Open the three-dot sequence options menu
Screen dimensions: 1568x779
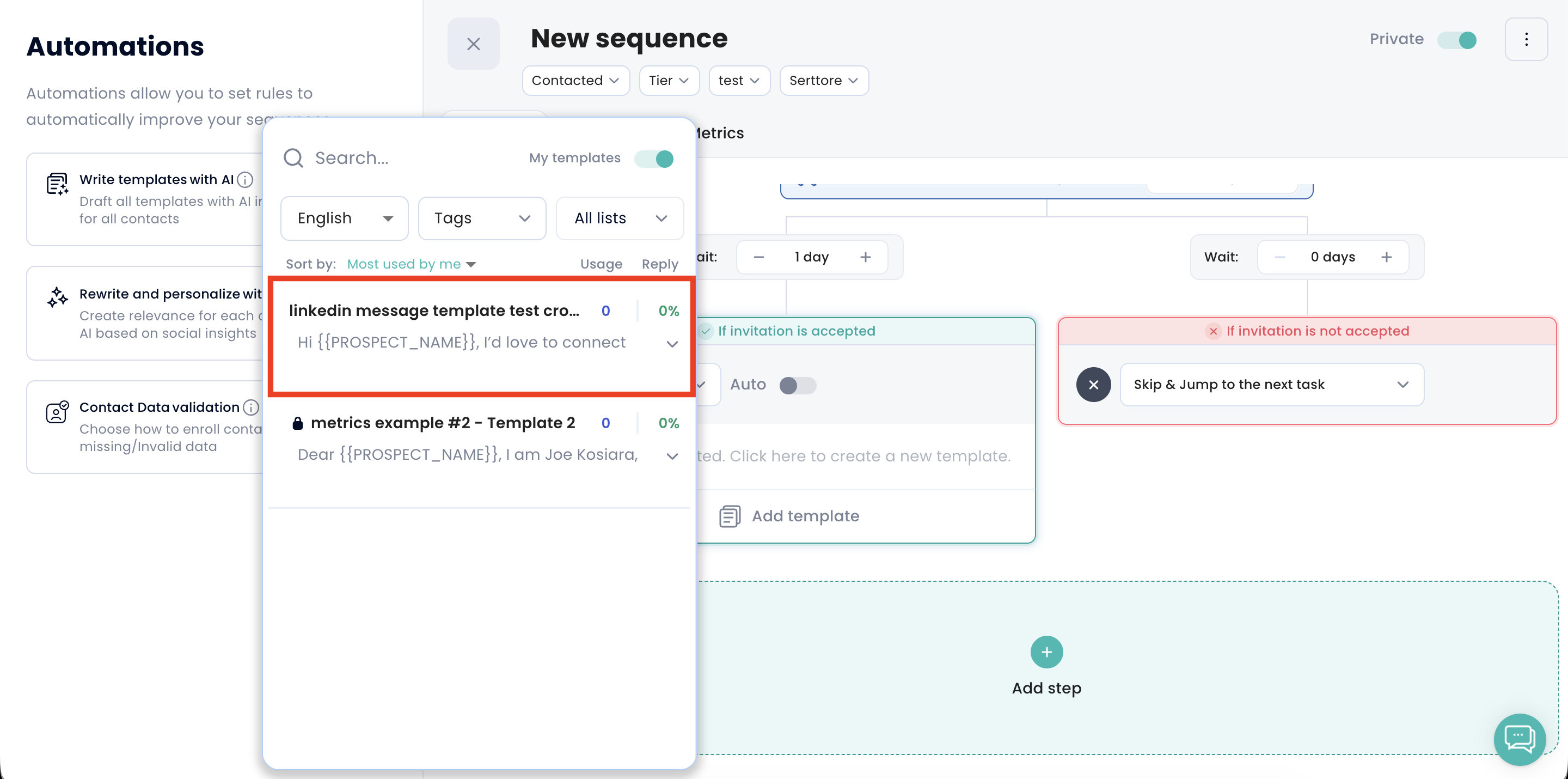pos(1526,40)
